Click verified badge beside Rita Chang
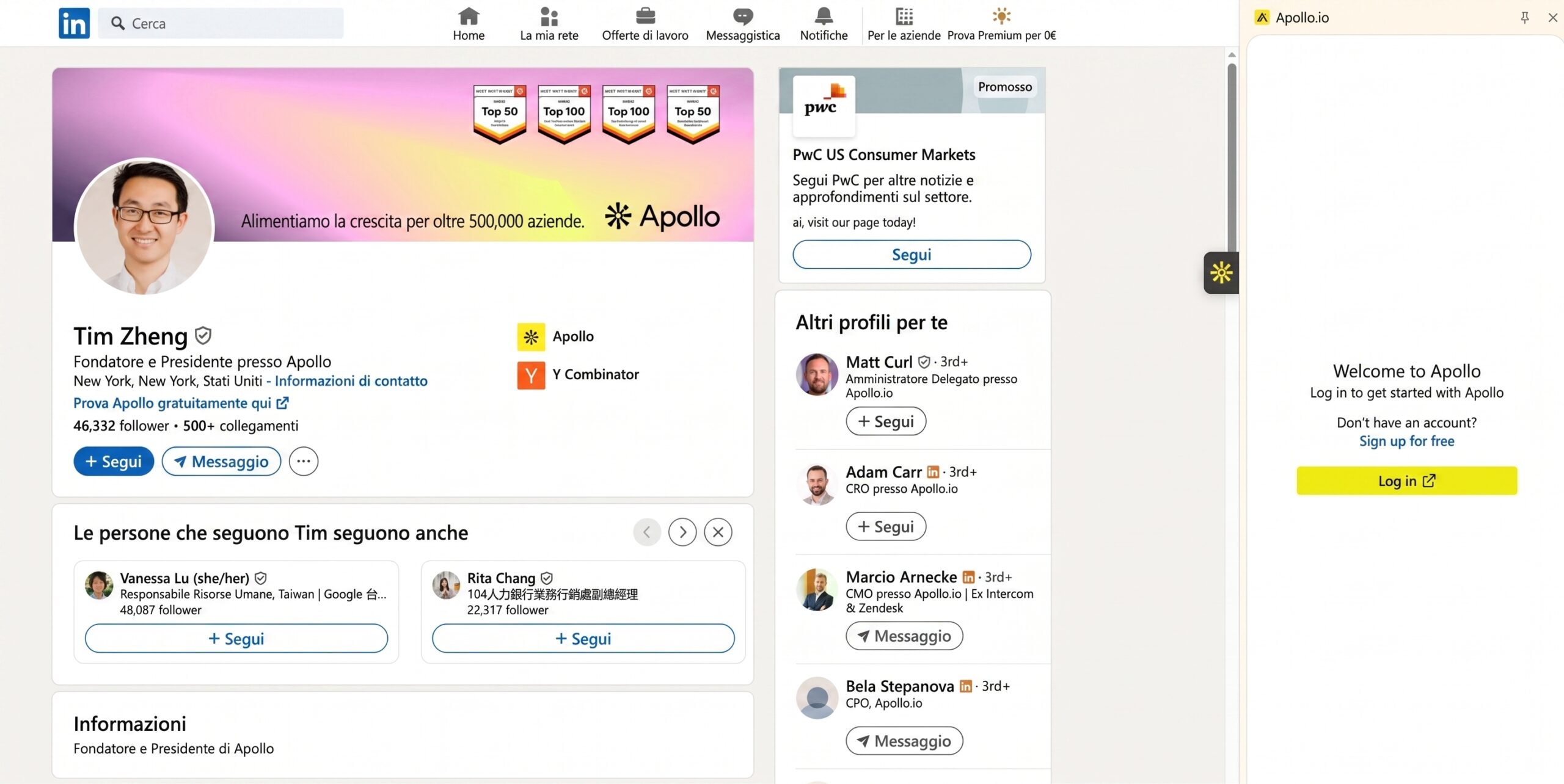Screen dimensions: 1564x784 coord(547,578)
